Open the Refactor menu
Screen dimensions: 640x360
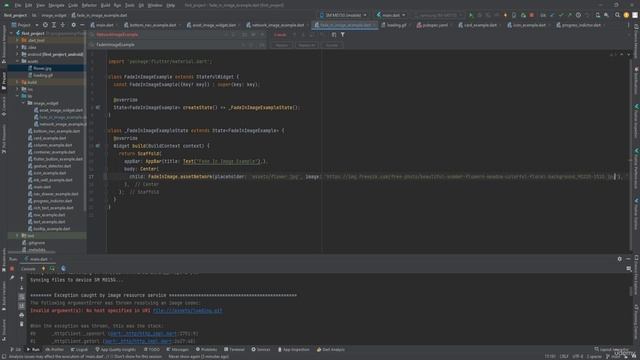point(89,5)
